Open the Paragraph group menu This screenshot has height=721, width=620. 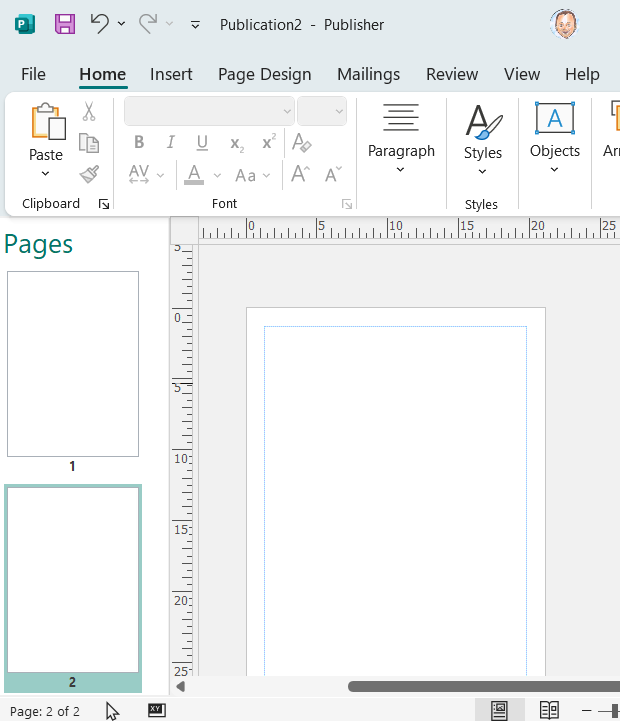pos(401,138)
